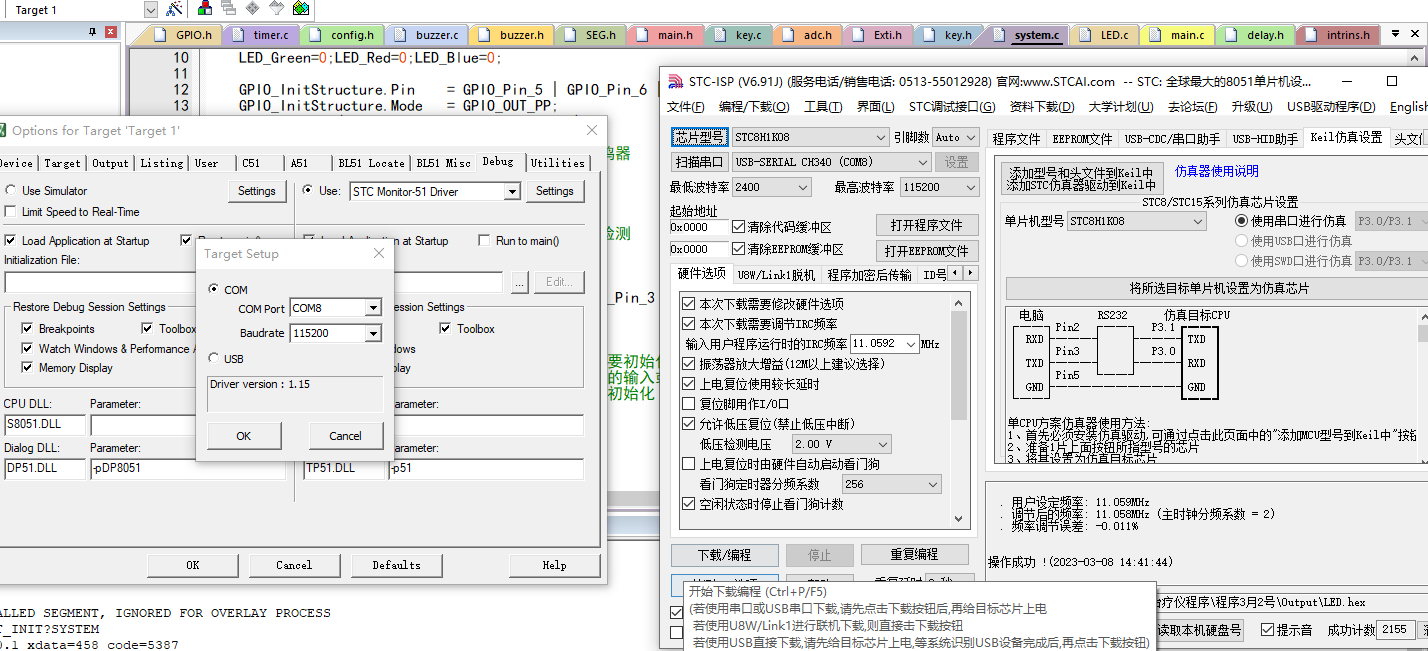Click the STC-ISP application icon in title bar
Viewport: 1428px width, 651px height.
point(676,81)
